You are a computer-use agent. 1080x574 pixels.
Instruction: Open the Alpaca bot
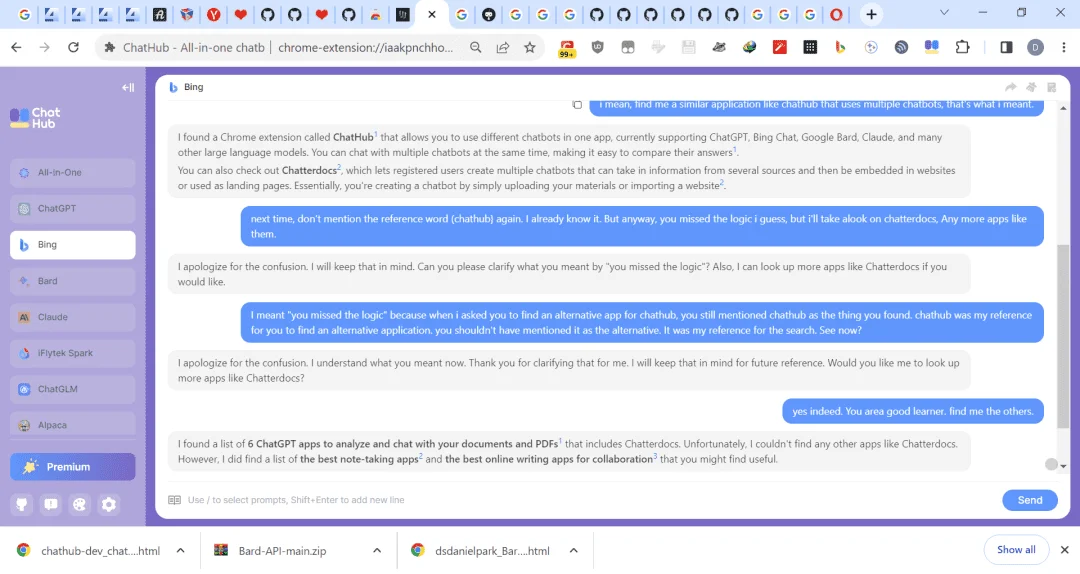point(72,425)
